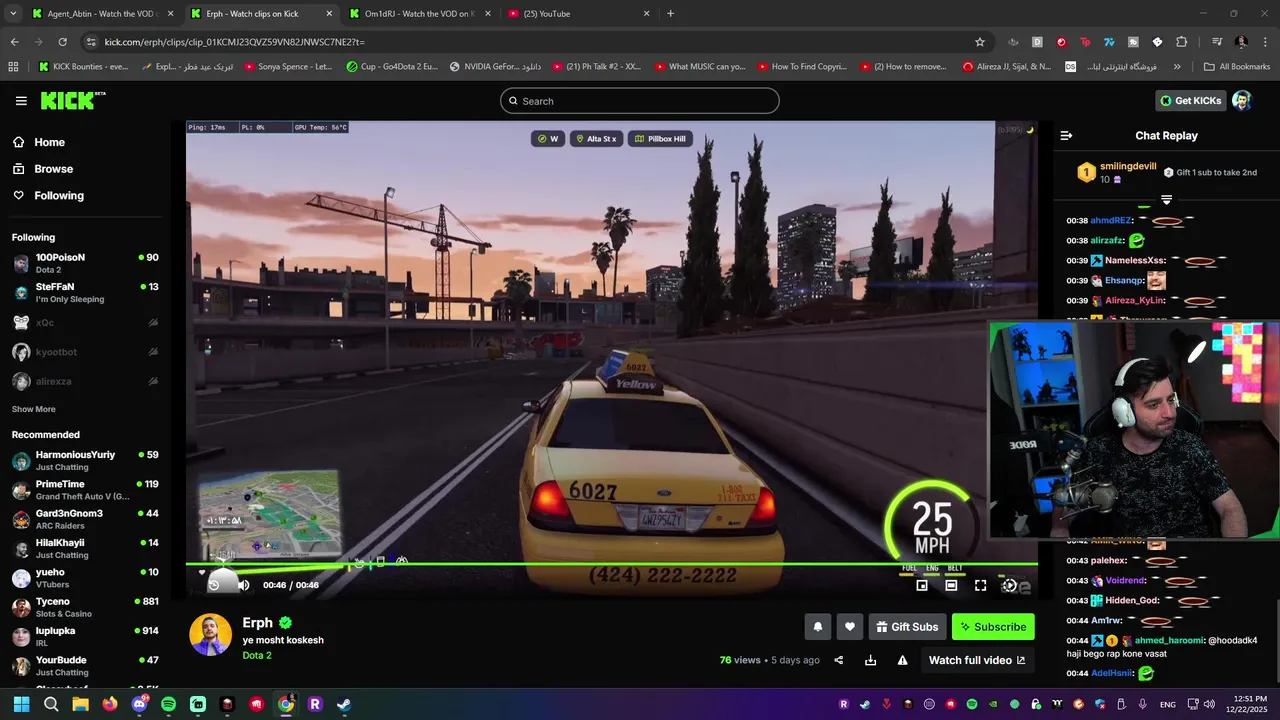The height and width of the screenshot is (720, 1280).
Task: Open KICK Bounties bookmark
Action: click(83, 67)
